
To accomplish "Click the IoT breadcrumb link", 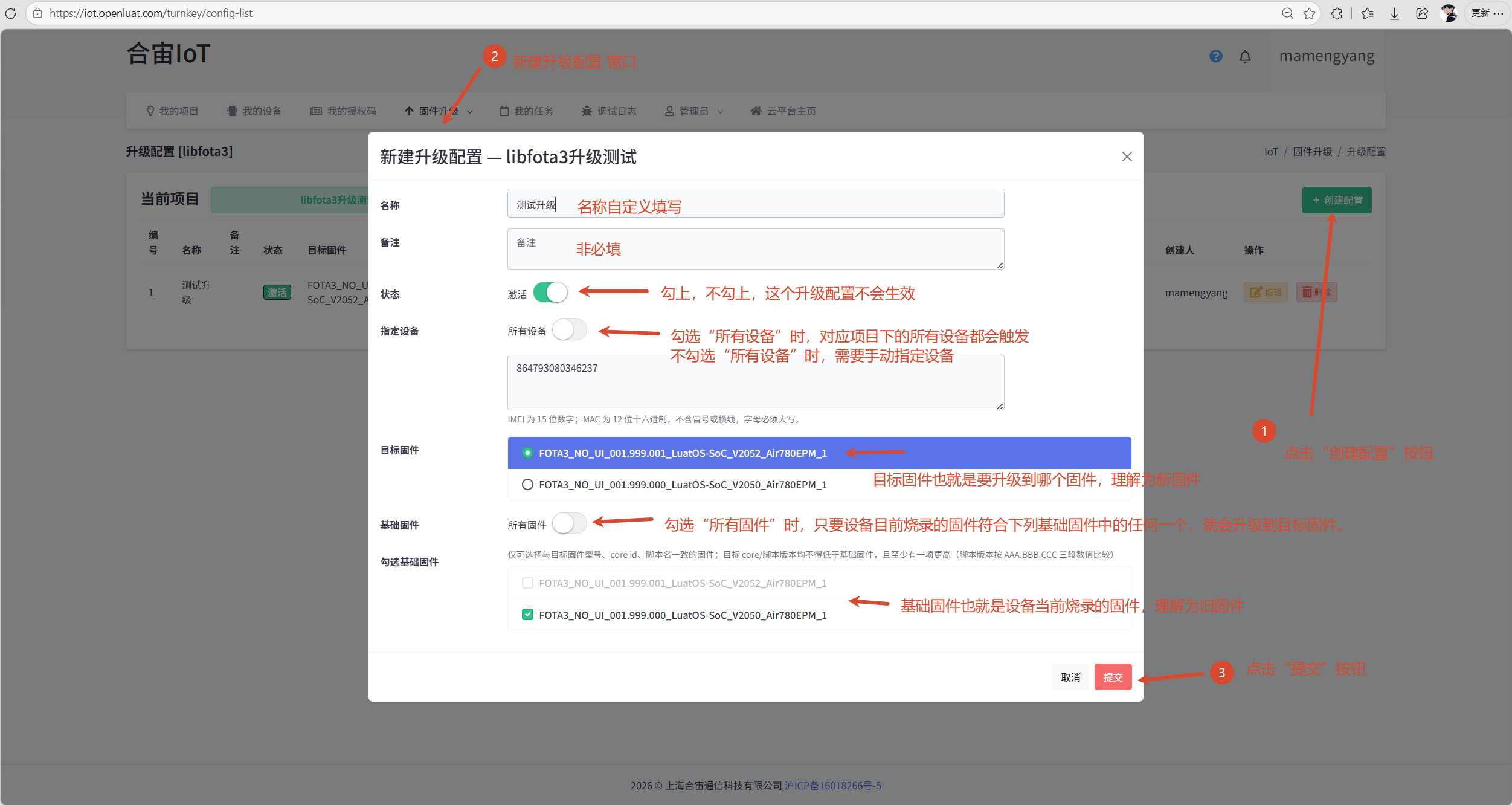I will tap(1271, 152).
